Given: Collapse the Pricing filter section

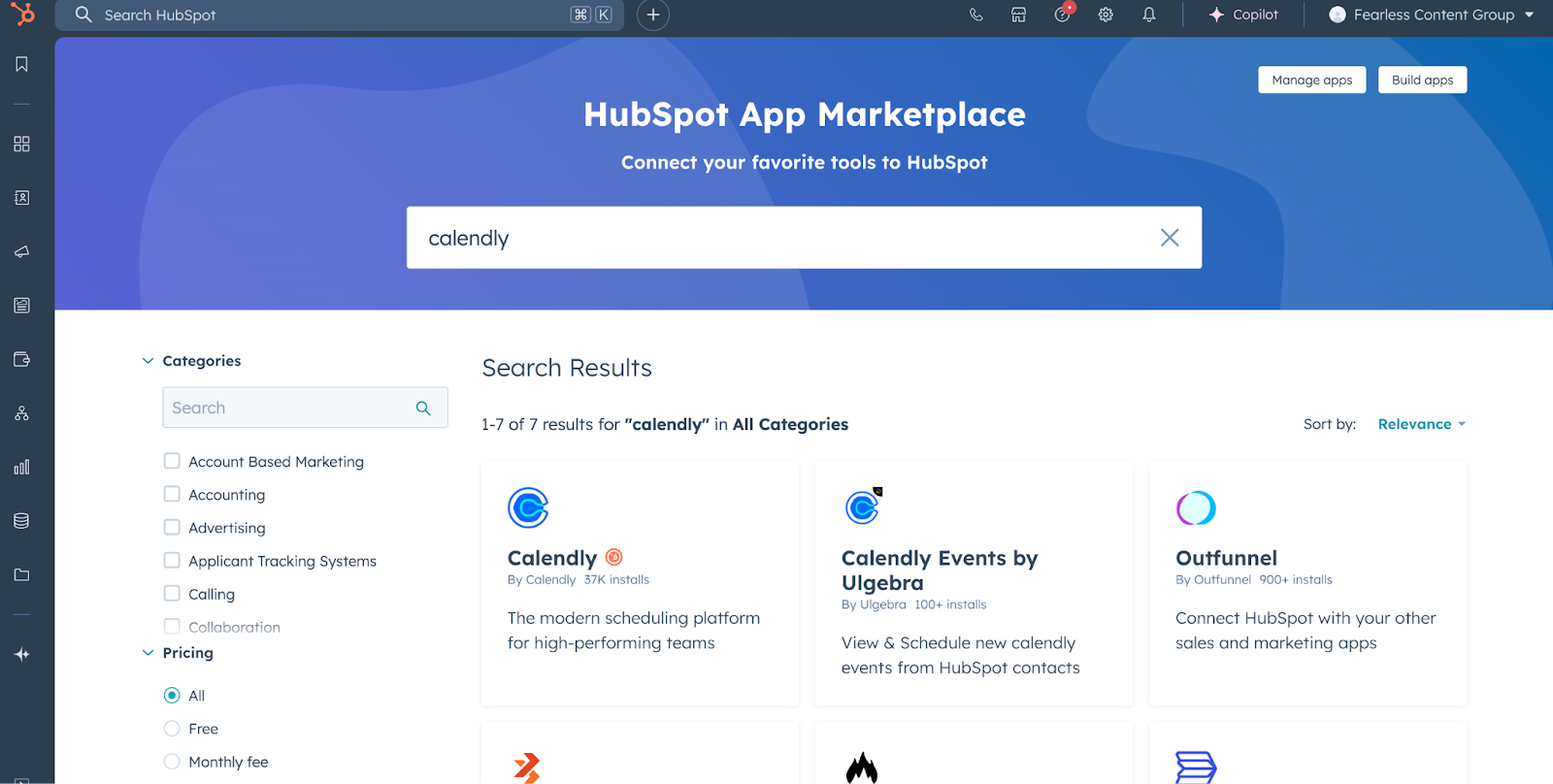Looking at the screenshot, I should tap(148, 653).
